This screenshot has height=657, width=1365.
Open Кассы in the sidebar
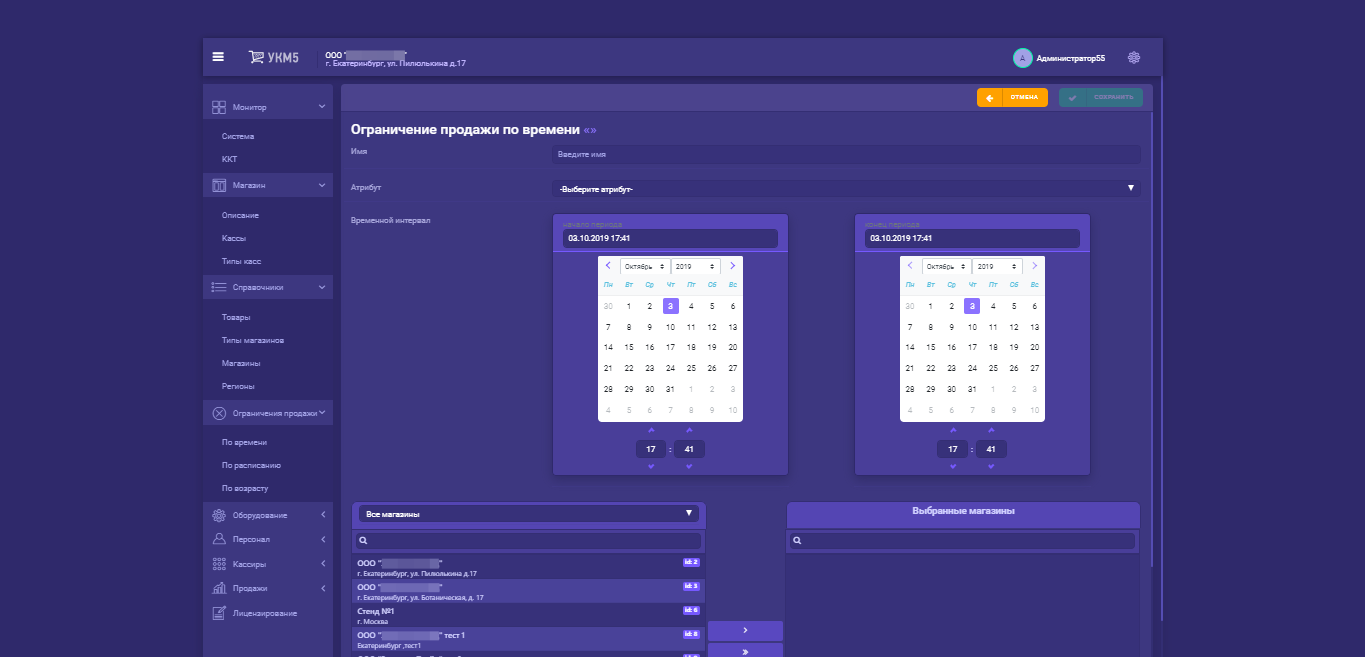point(234,238)
